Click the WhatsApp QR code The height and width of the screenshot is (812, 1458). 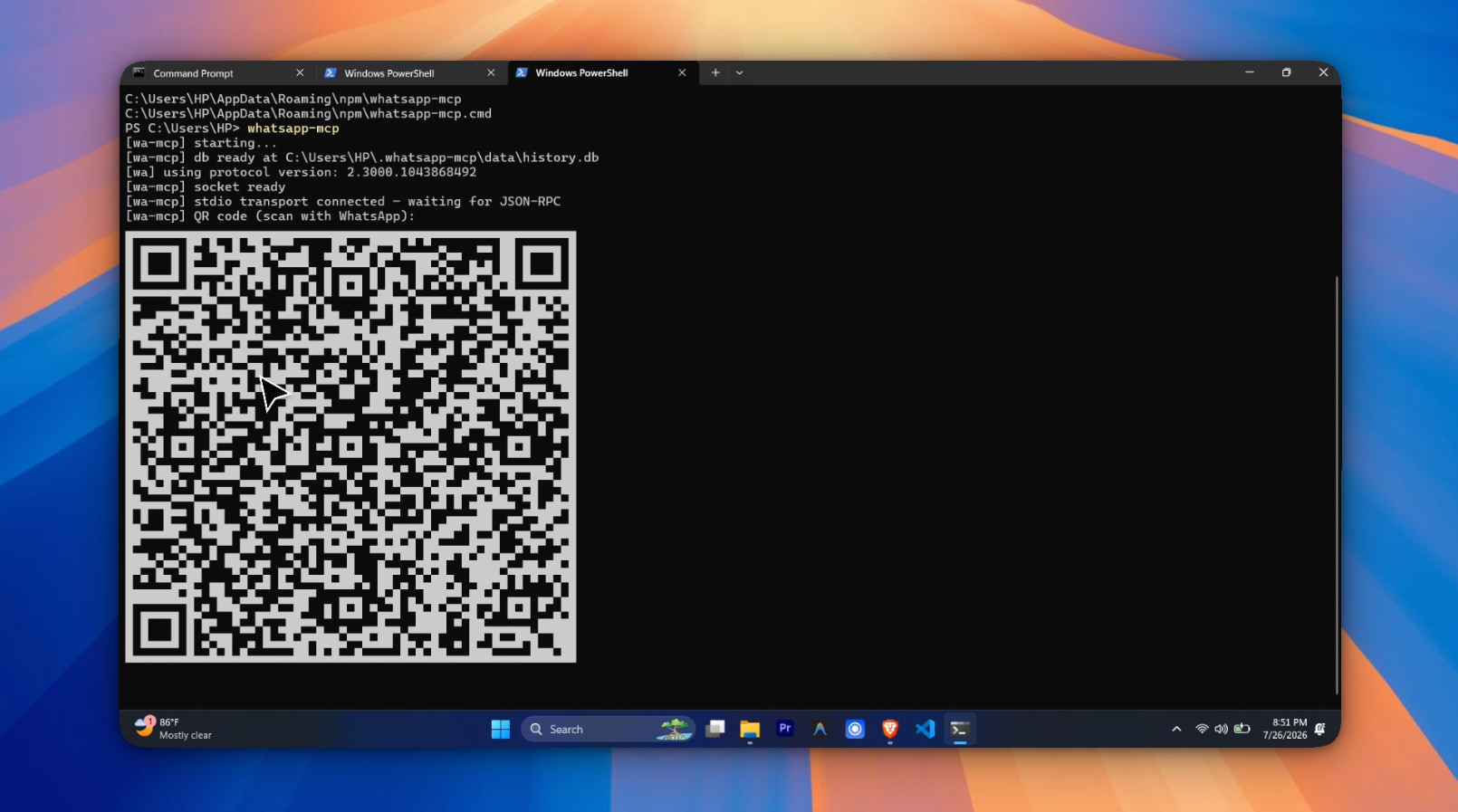350,446
